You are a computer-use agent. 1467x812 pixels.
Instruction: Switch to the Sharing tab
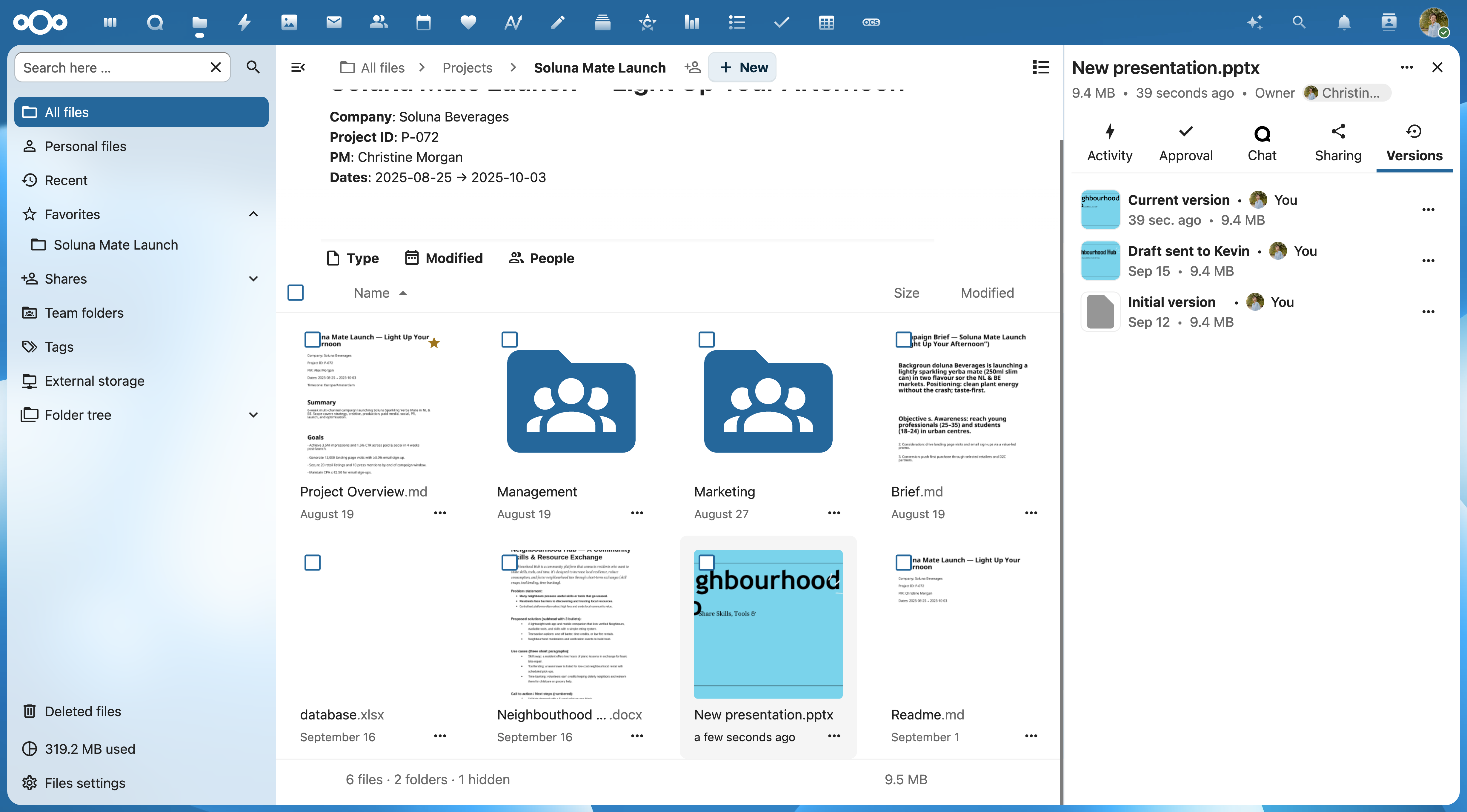[1338, 142]
